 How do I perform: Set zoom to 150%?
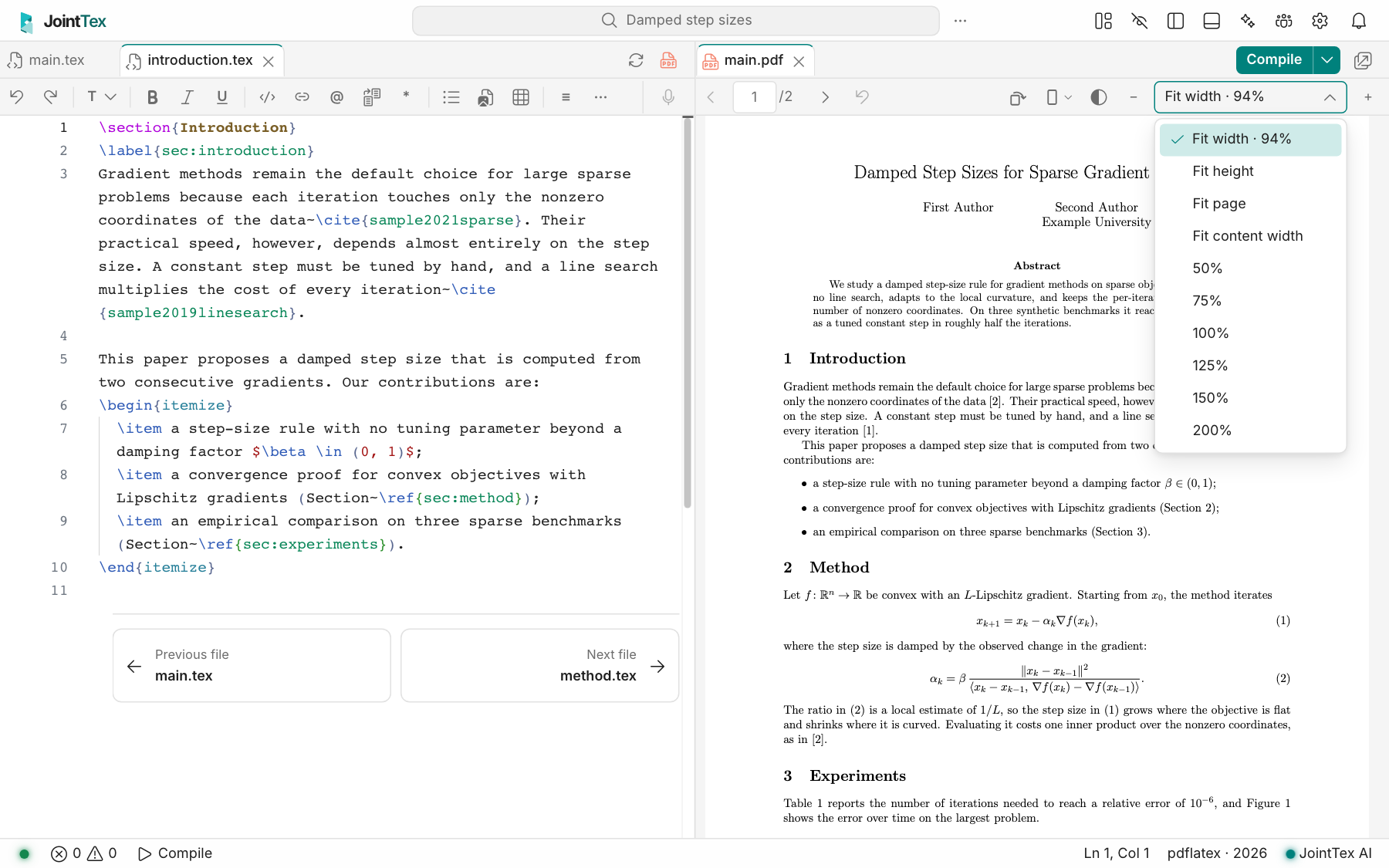pyautogui.click(x=1250, y=398)
